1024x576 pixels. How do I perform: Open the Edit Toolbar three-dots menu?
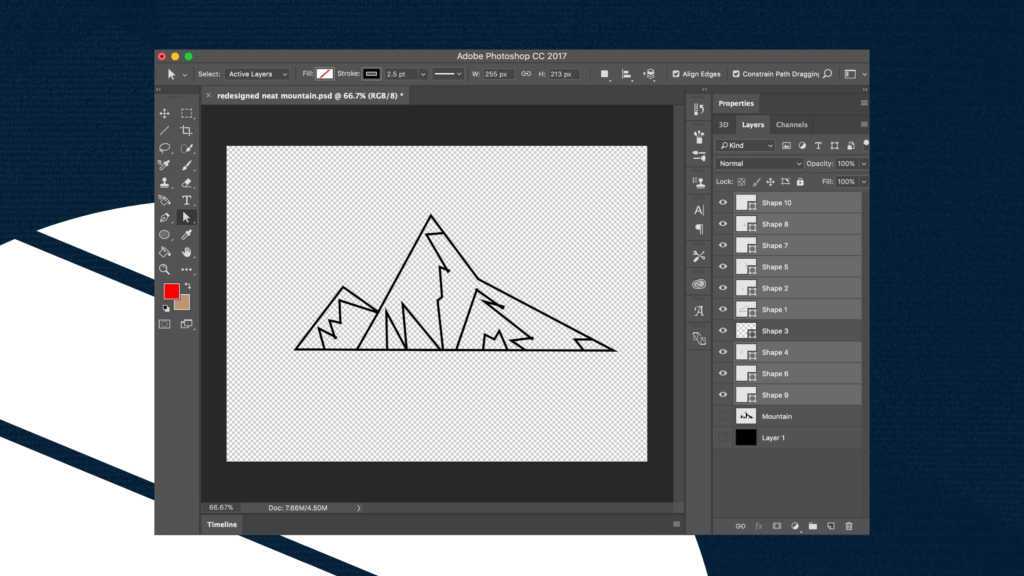coord(187,269)
